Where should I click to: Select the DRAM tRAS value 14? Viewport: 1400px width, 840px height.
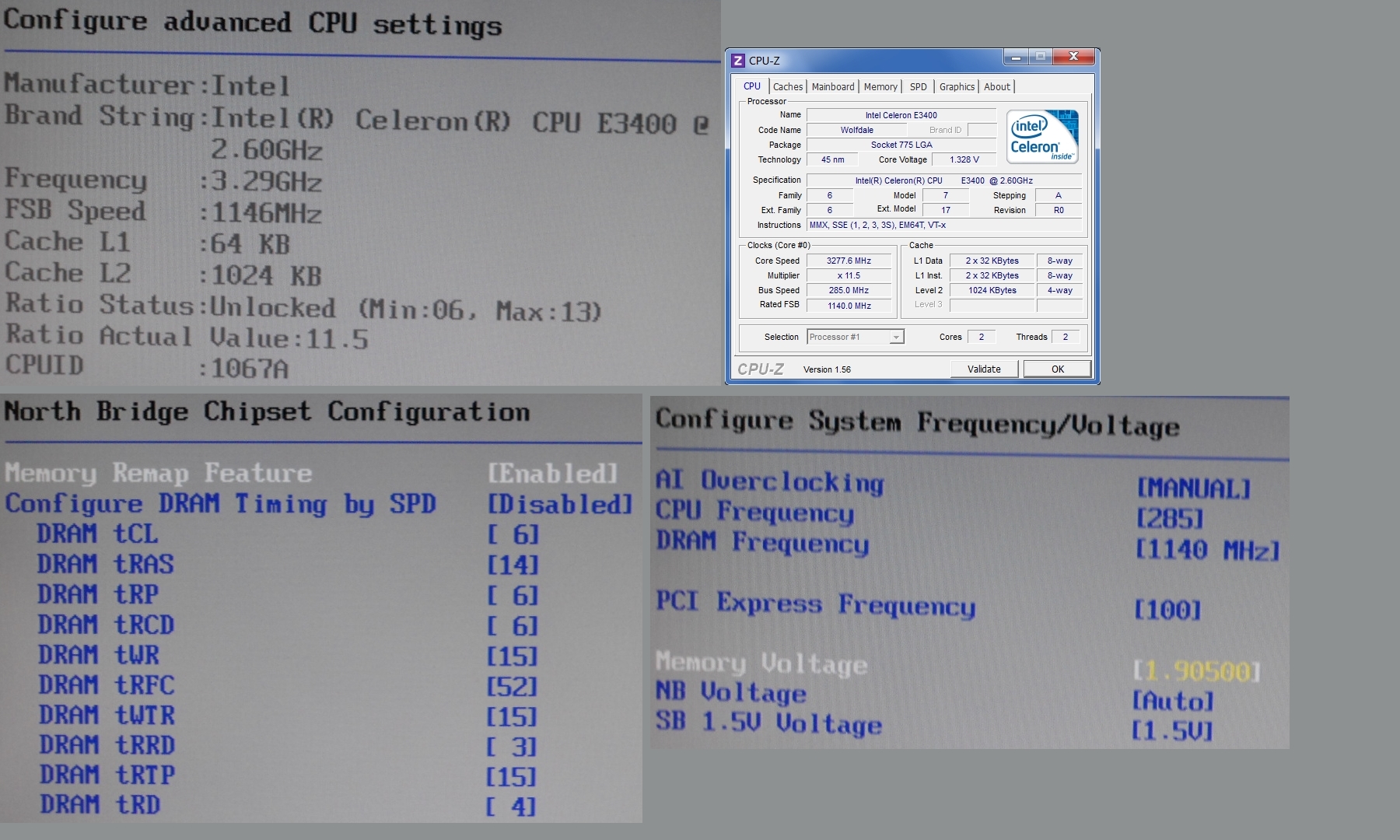pyautogui.click(x=513, y=565)
